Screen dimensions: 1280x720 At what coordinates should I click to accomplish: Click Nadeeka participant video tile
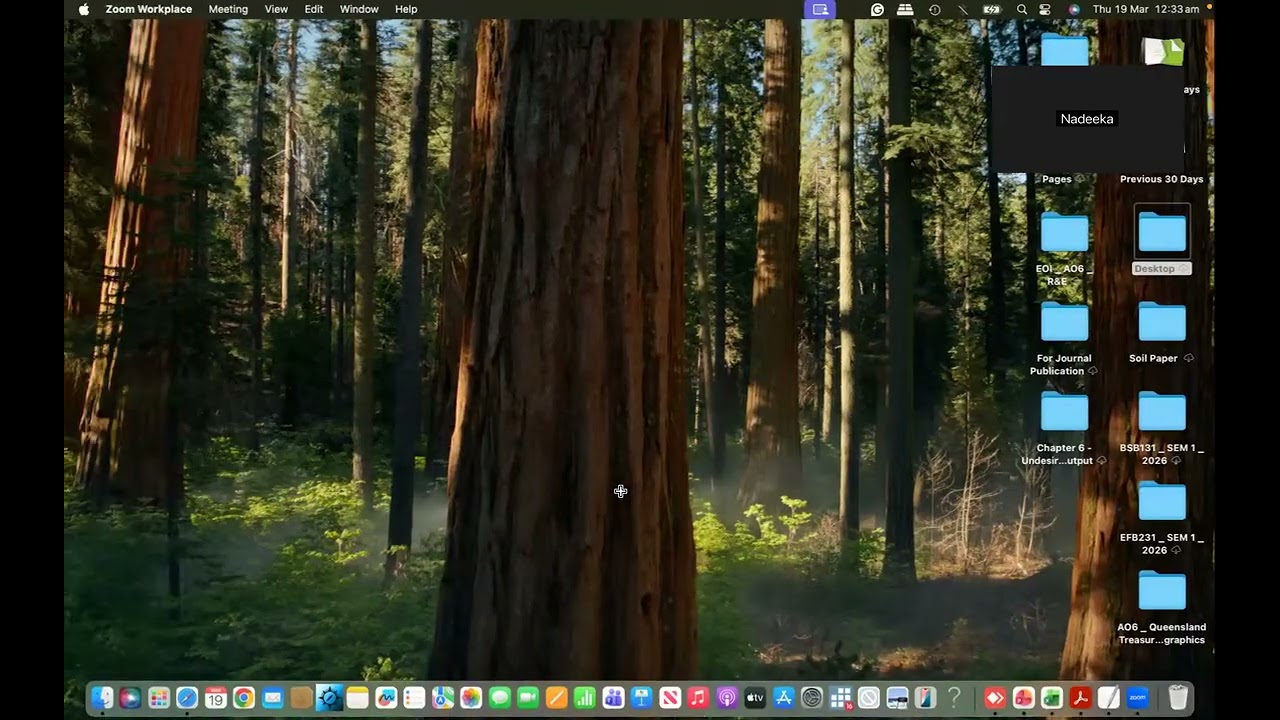(1088, 119)
